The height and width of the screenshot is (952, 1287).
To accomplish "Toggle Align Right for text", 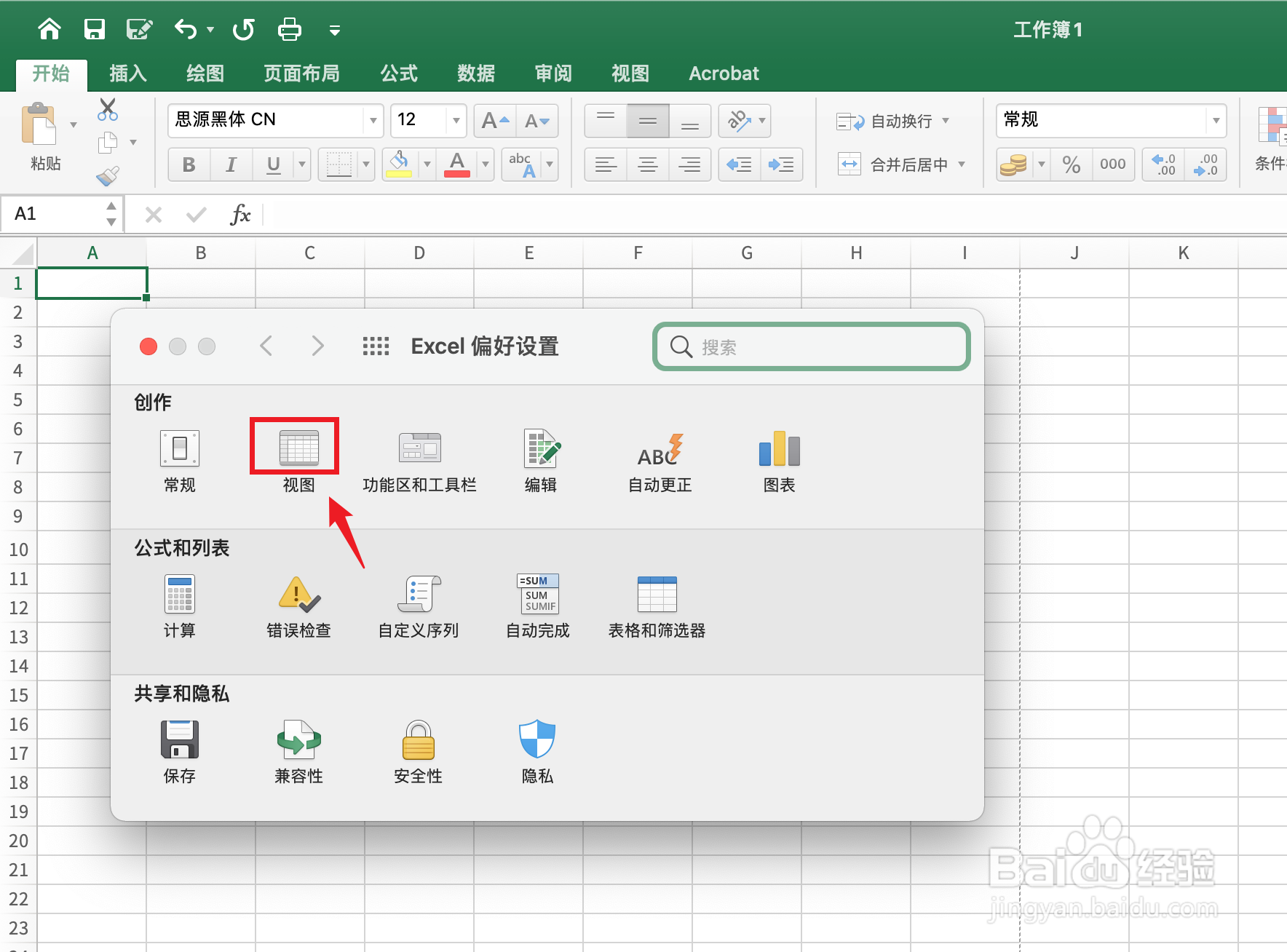I will [690, 164].
